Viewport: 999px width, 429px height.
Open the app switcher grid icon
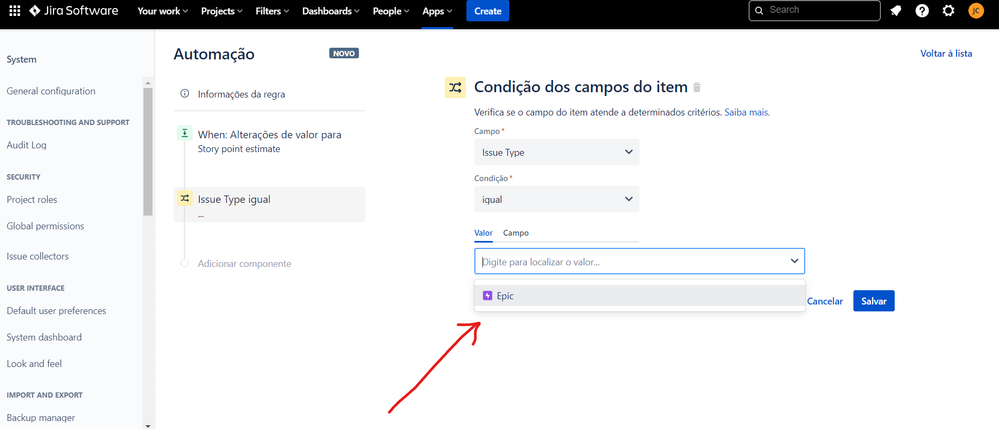pos(14,11)
